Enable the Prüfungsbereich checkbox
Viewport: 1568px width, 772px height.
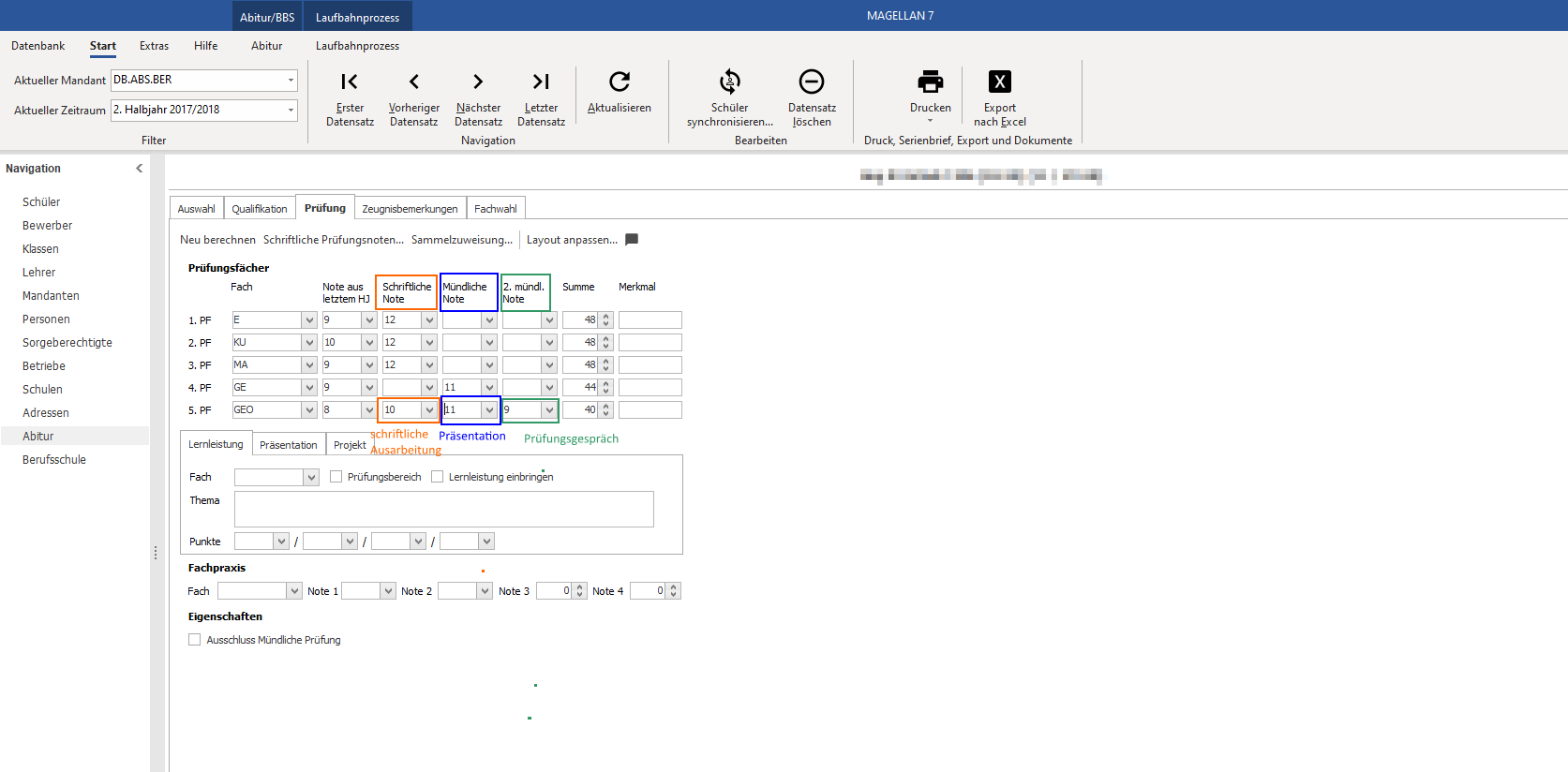(x=336, y=477)
